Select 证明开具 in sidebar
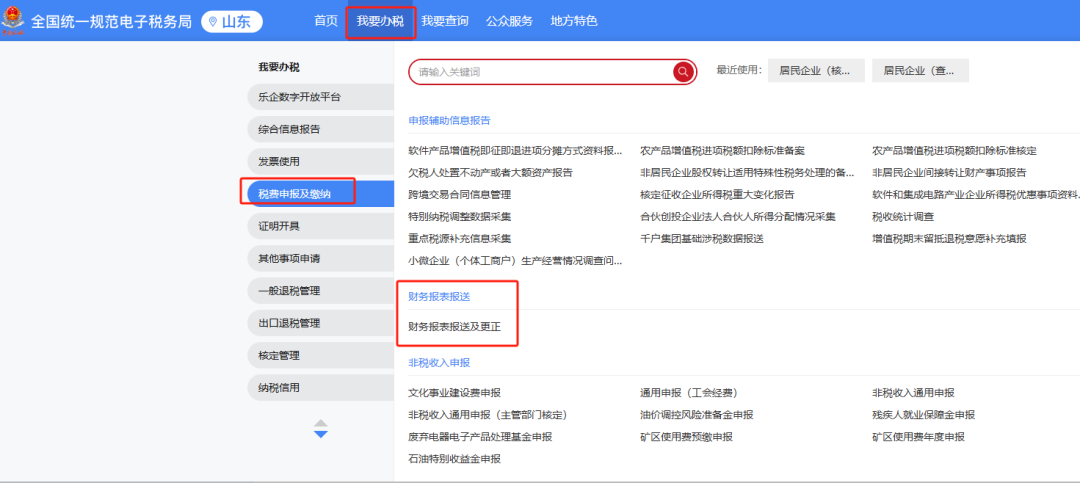This screenshot has width=1080, height=483. (x=320, y=226)
